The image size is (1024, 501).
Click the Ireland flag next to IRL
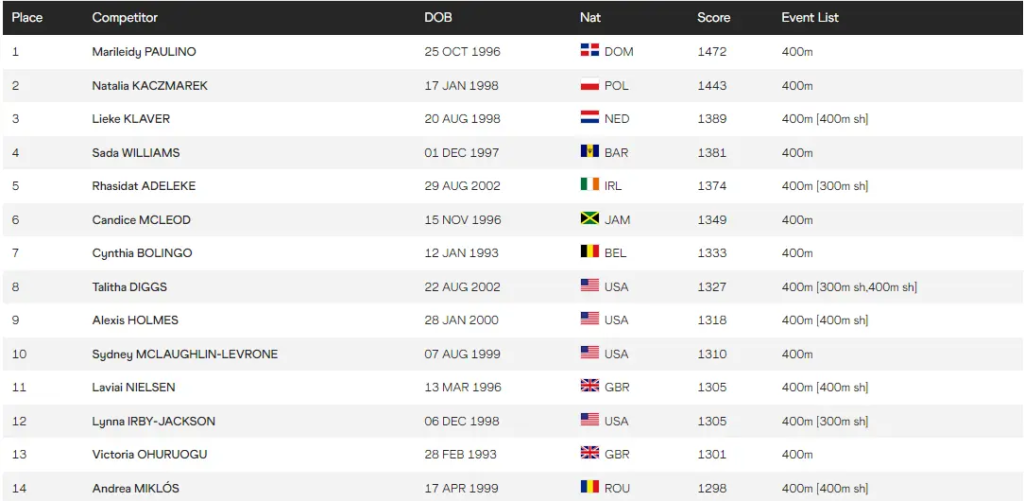tap(590, 185)
